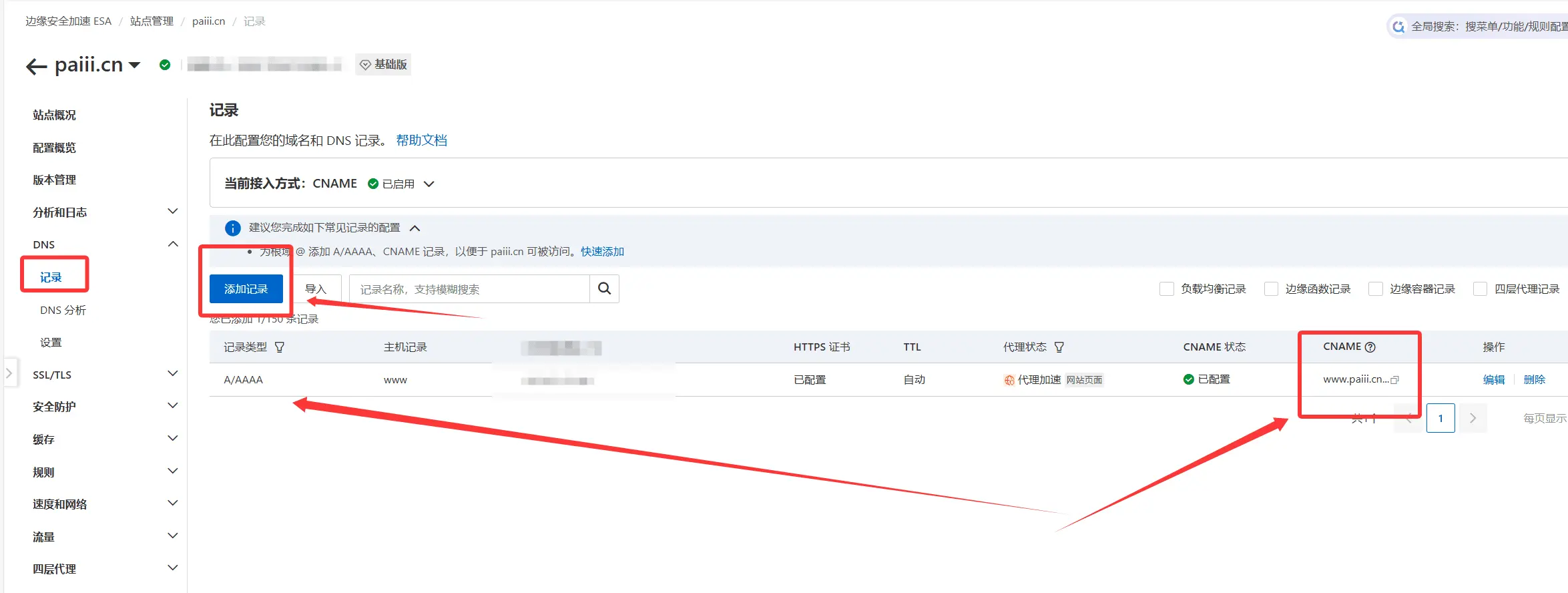Enable the 负载均衡记录 checkbox
Image resolution: width=1568 pixels, height=593 pixels.
[x=1166, y=289]
